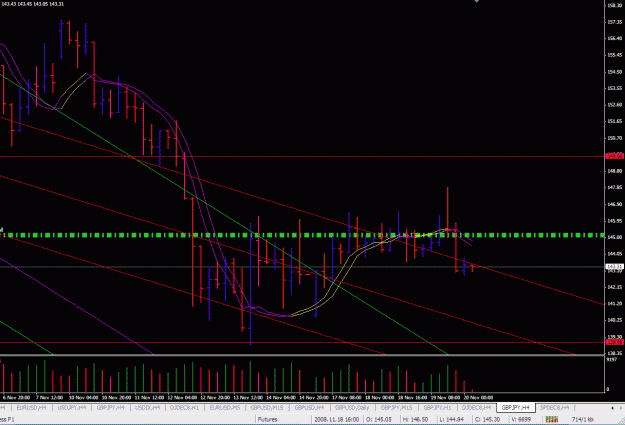Click the 17 Nov 08:00 time axis label

pos(347,397)
